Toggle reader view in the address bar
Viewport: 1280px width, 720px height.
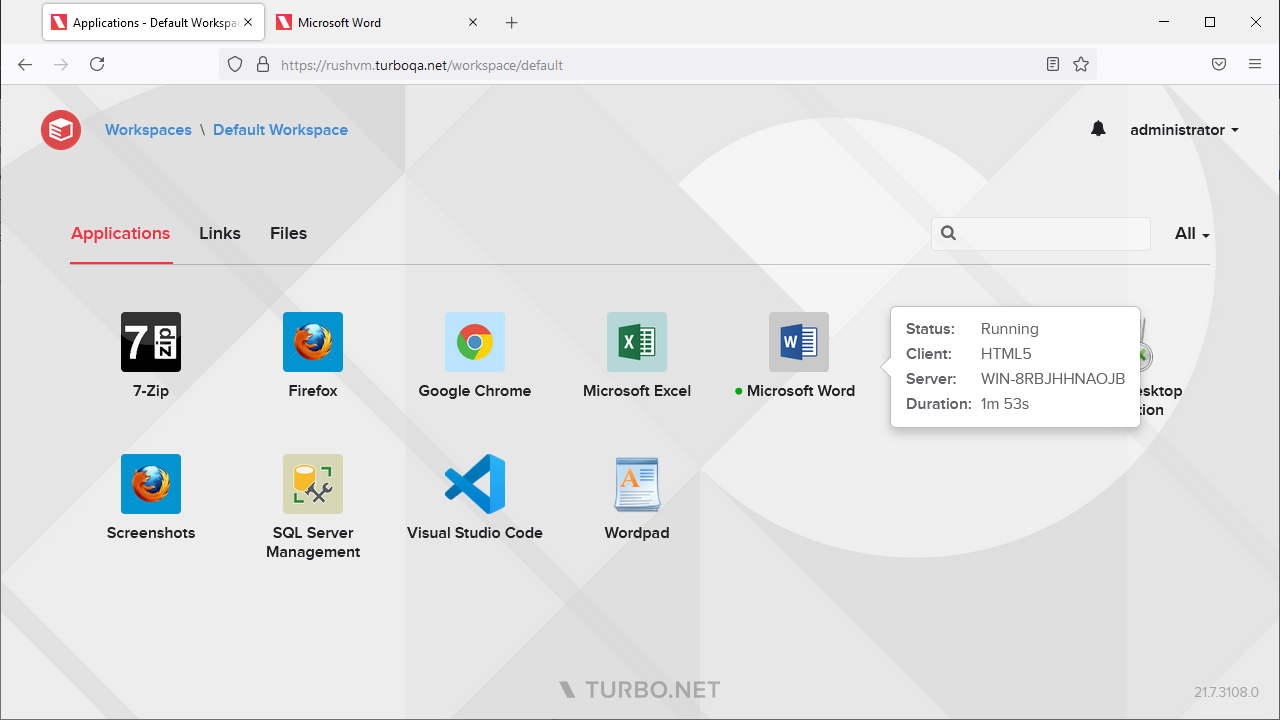click(x=1052, y=64)
